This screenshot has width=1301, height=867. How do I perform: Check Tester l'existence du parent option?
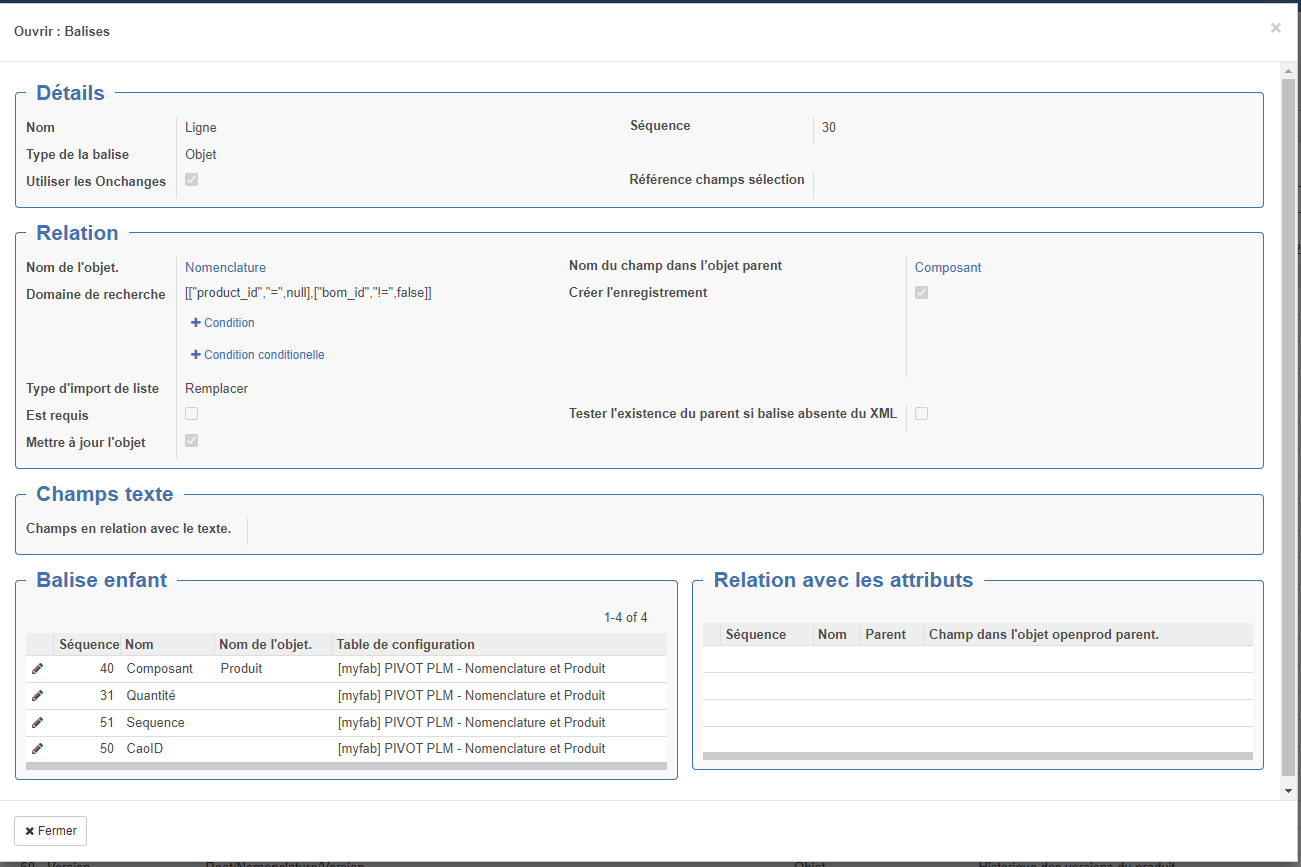921,414
